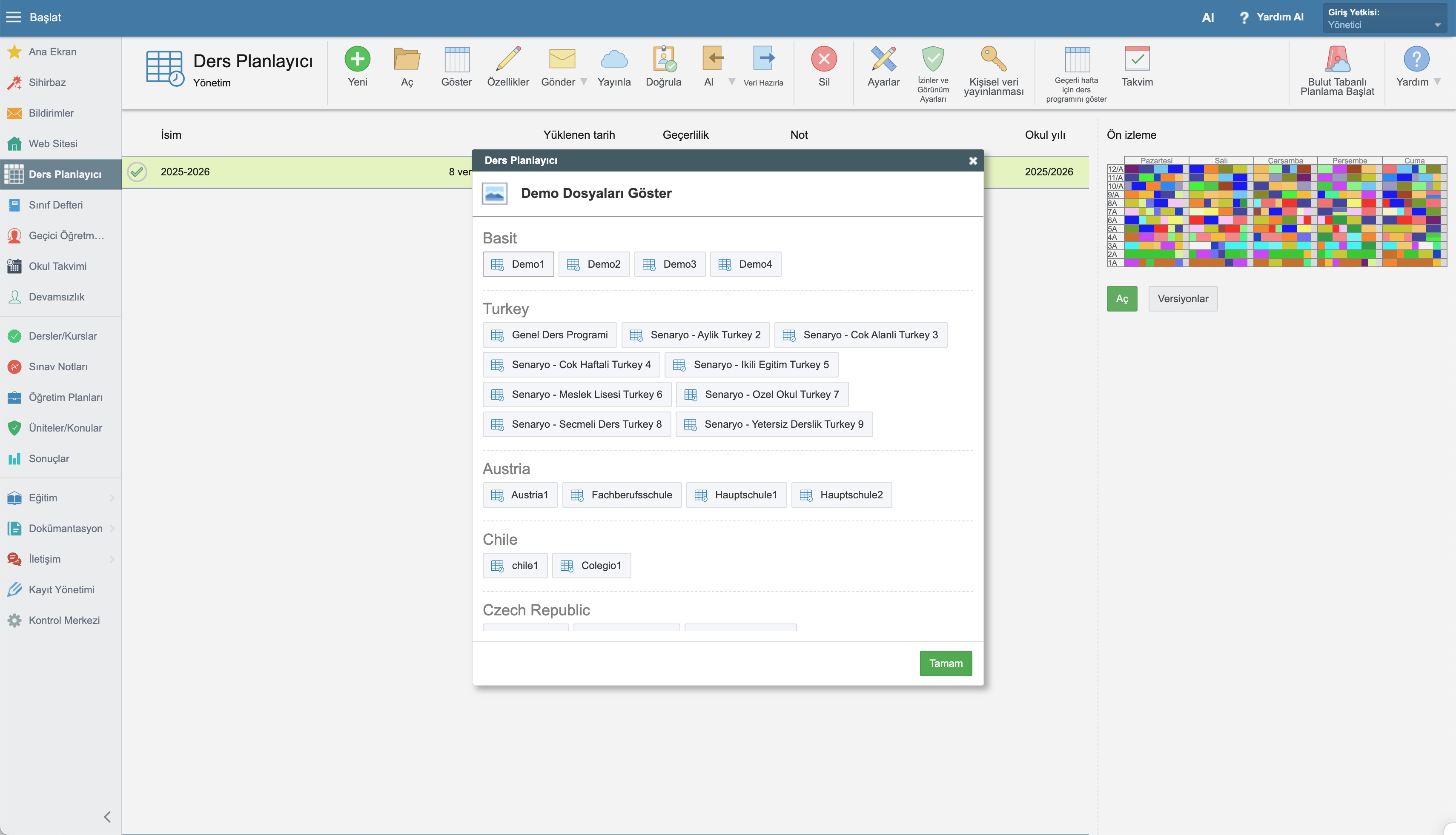The height and width of the screenshot is (835, 1456).
Task: Open İzinler ve Görünüm Ayarları shield icon
Action: pos(933,58)
